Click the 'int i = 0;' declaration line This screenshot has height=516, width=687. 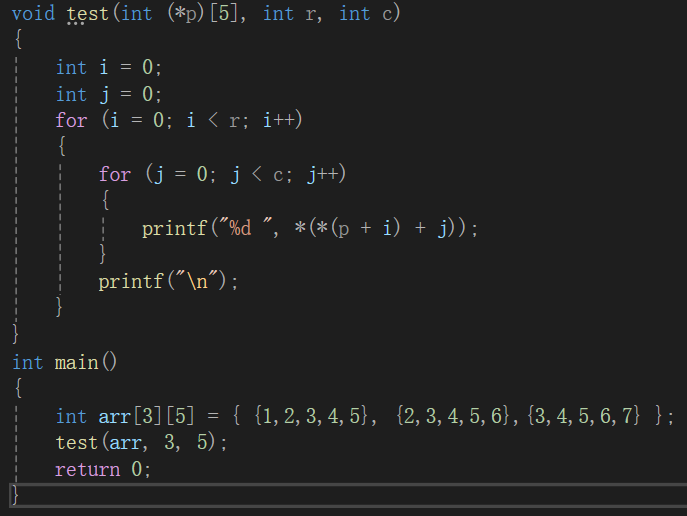109,67
